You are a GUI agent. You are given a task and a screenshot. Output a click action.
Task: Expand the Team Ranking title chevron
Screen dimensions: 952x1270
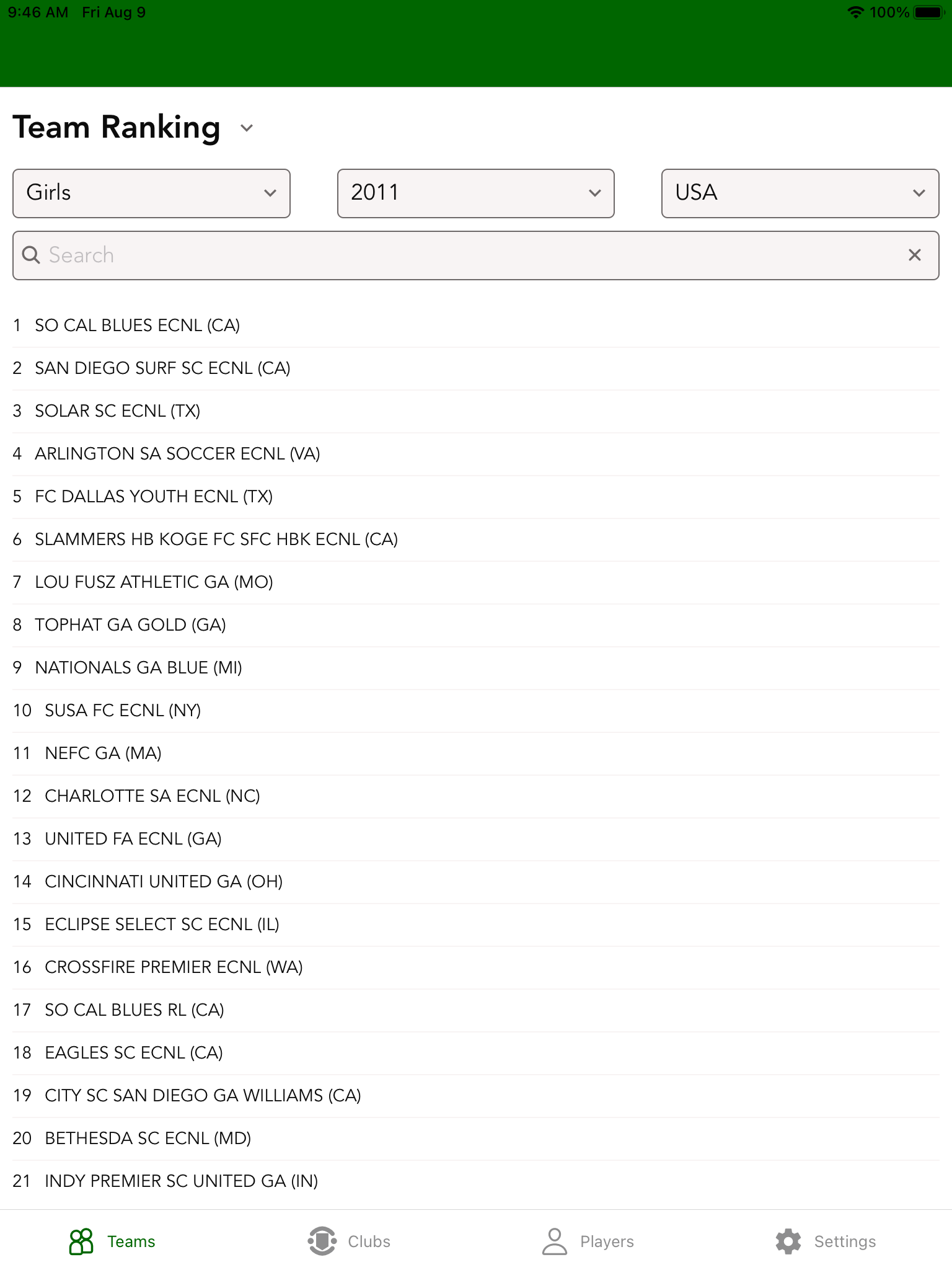point(247,128)
